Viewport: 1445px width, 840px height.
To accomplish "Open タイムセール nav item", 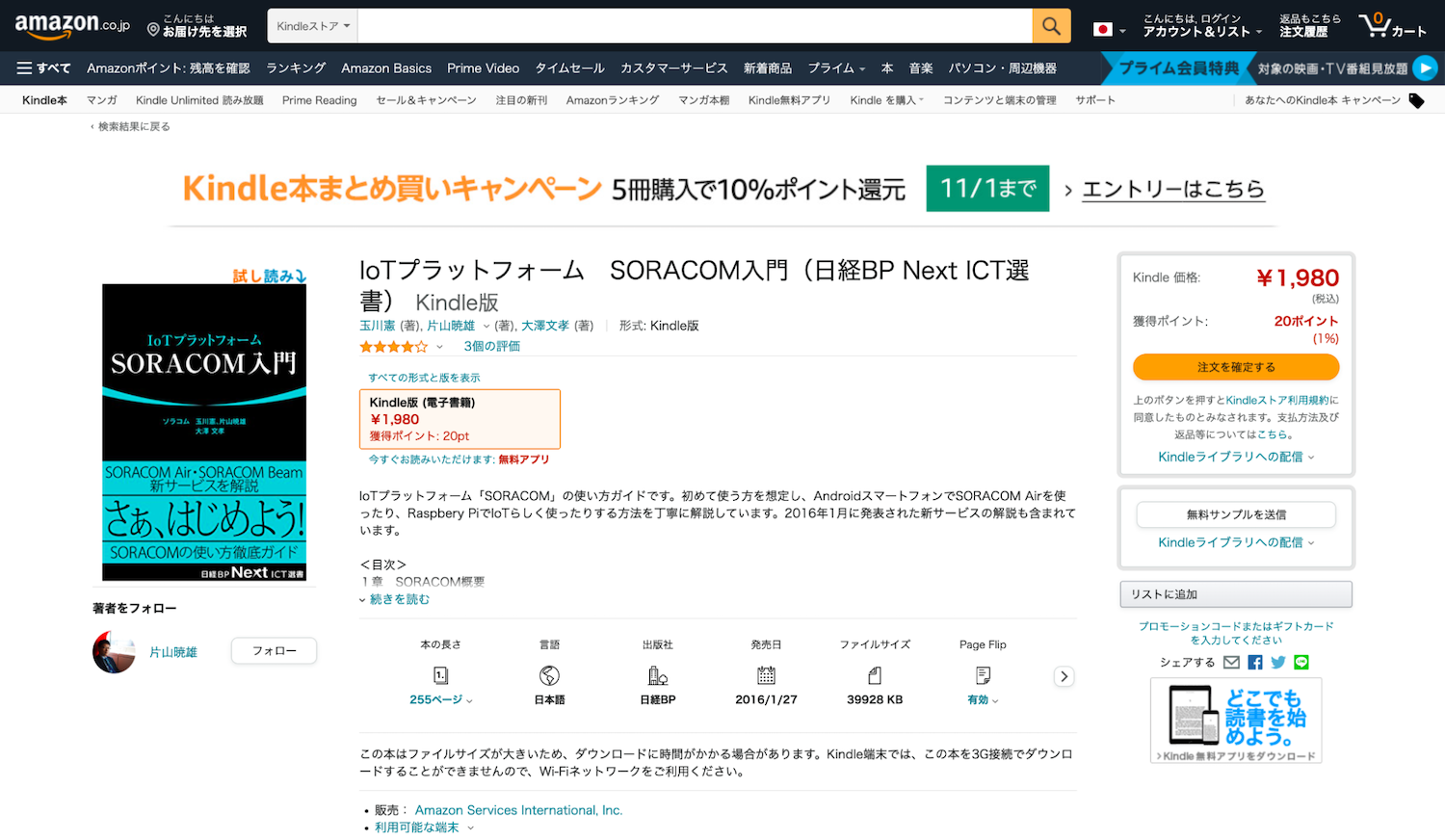I will tap(569, 68).
